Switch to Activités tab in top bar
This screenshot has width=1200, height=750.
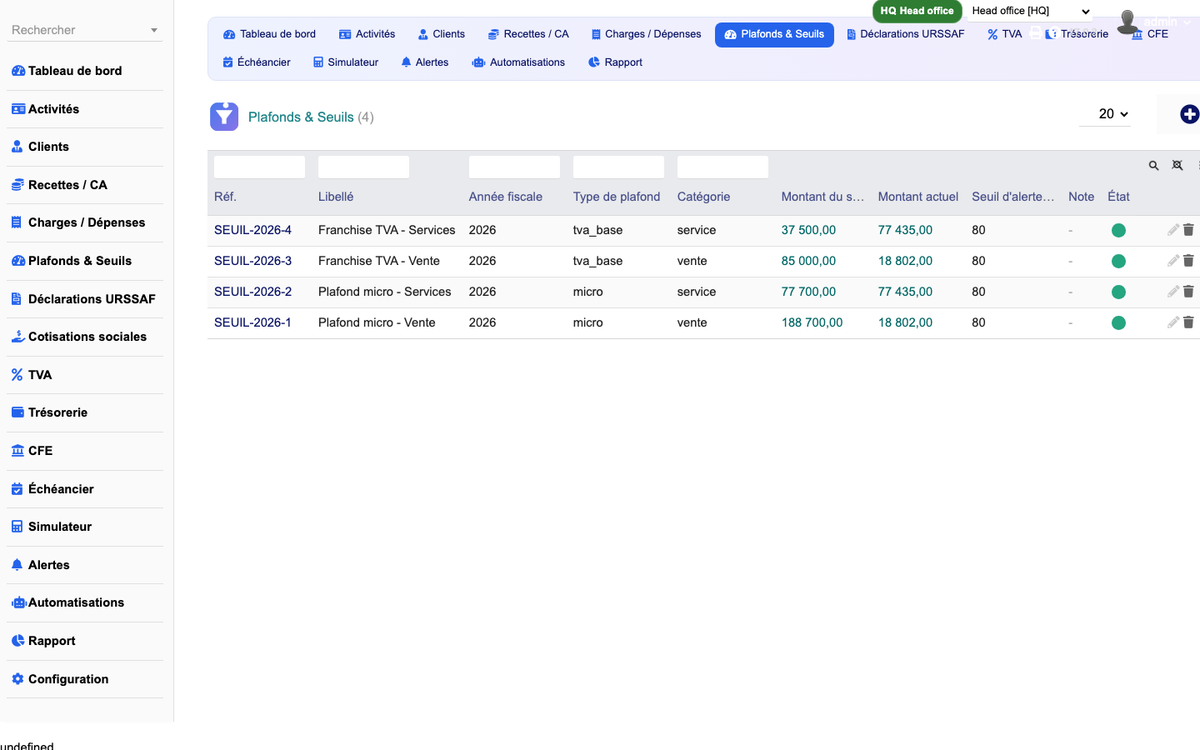[x=367, y=34]
